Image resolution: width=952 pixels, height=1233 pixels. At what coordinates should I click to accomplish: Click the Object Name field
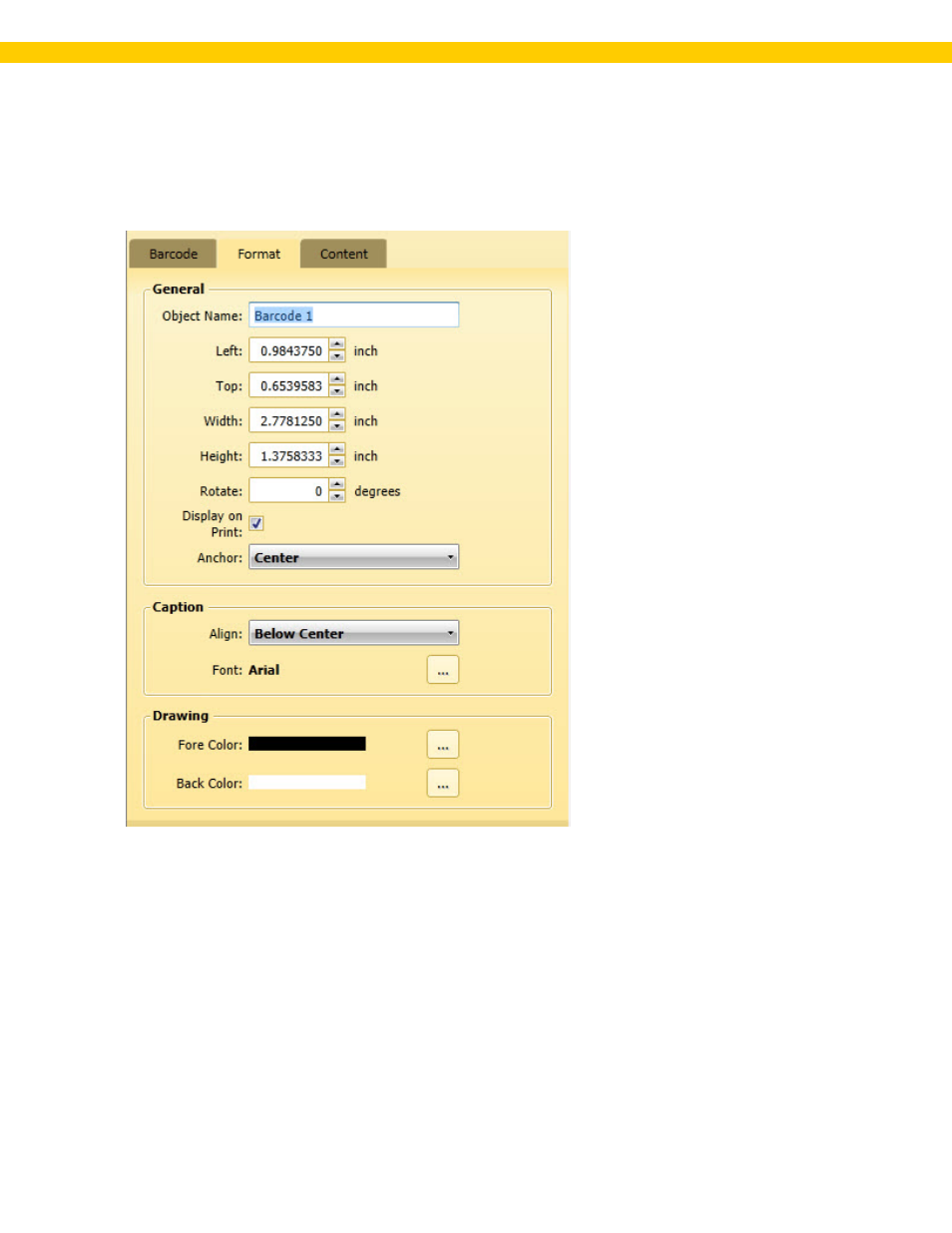(x=353, y=315)
